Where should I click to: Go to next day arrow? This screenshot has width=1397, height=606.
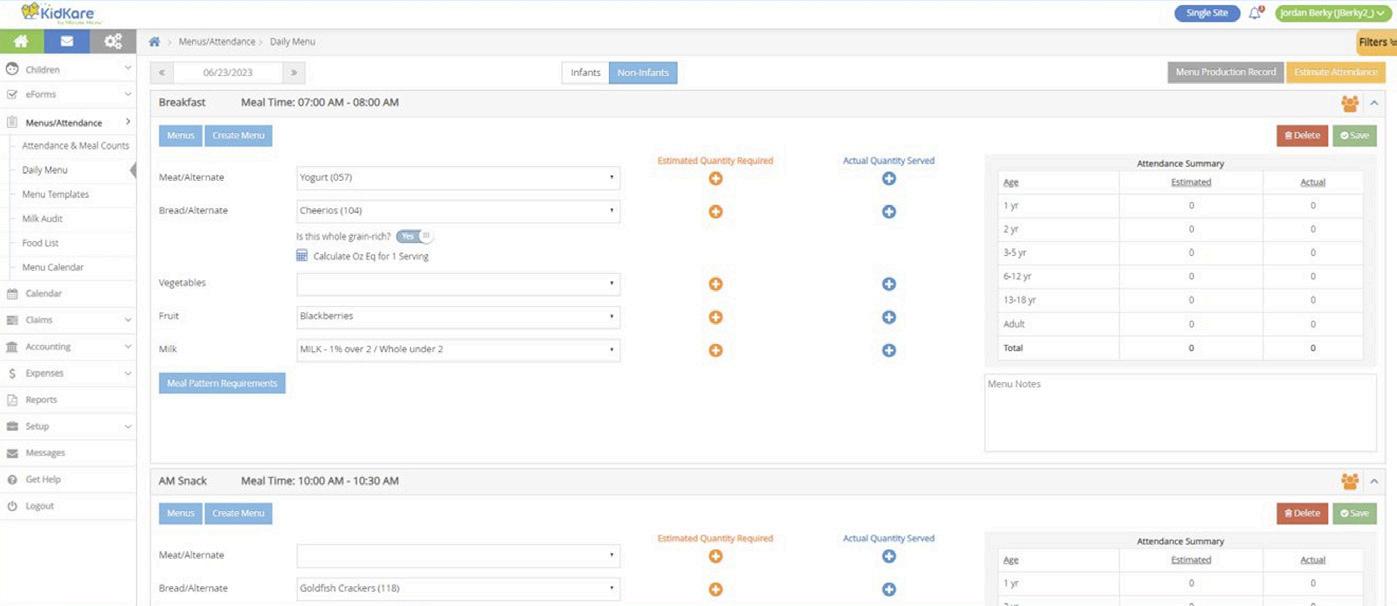(293, 72)
